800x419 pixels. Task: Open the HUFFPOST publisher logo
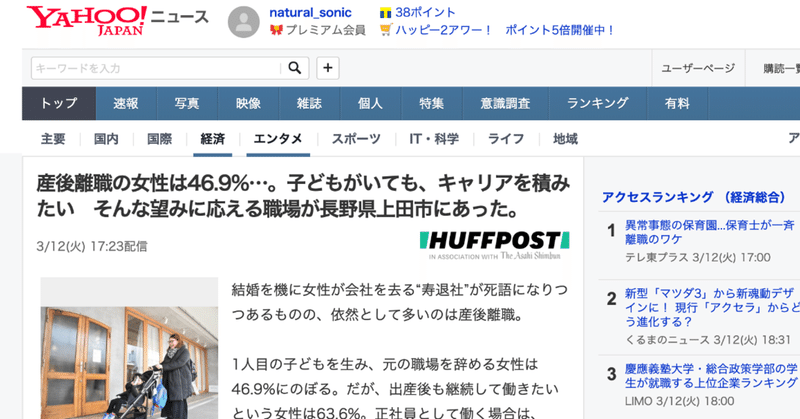(x=494, y=245)
